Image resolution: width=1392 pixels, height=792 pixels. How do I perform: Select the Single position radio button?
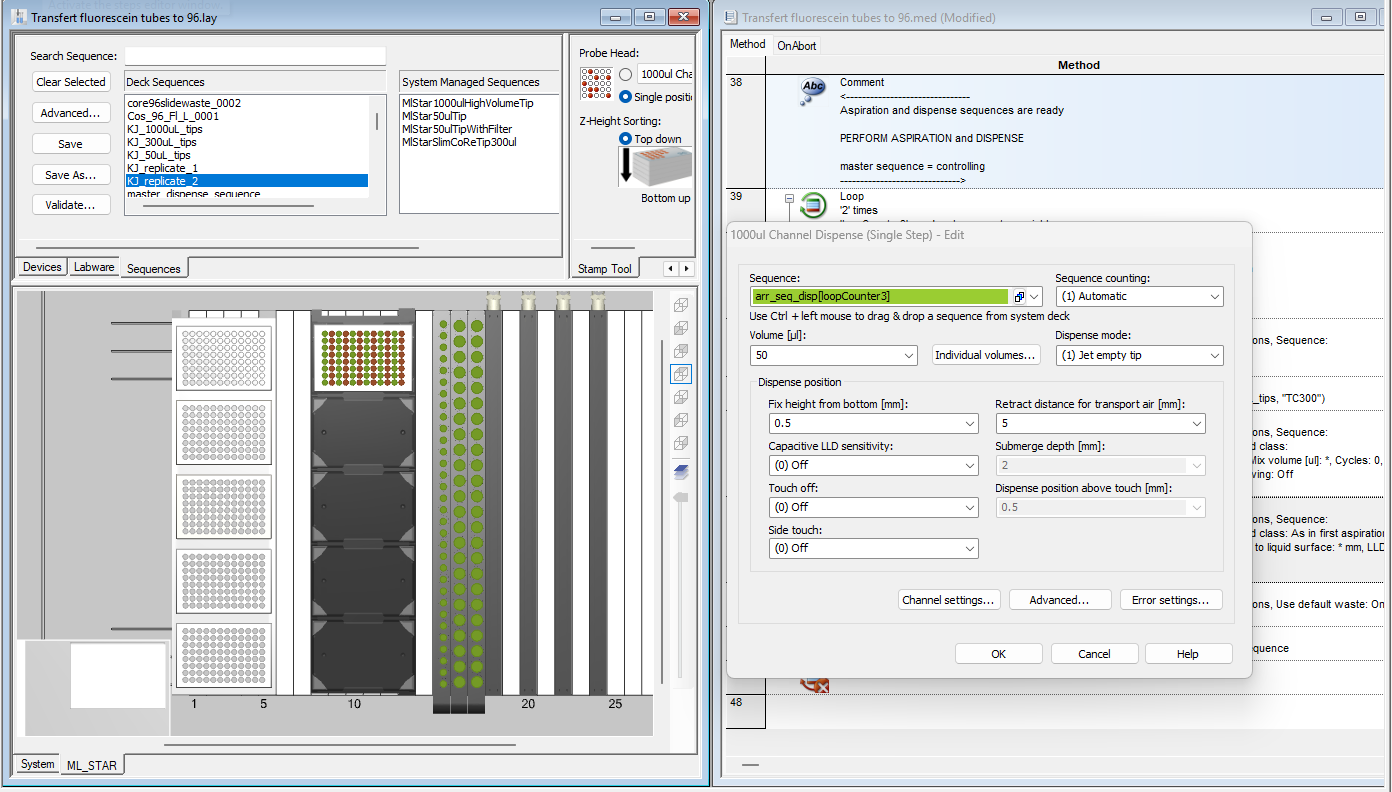[x=625, y=97]
